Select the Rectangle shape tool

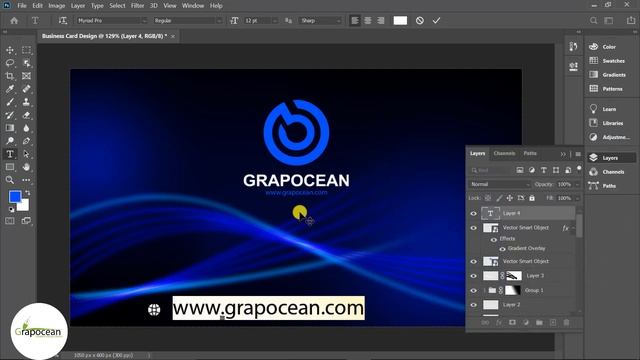(x=10, y=167)
